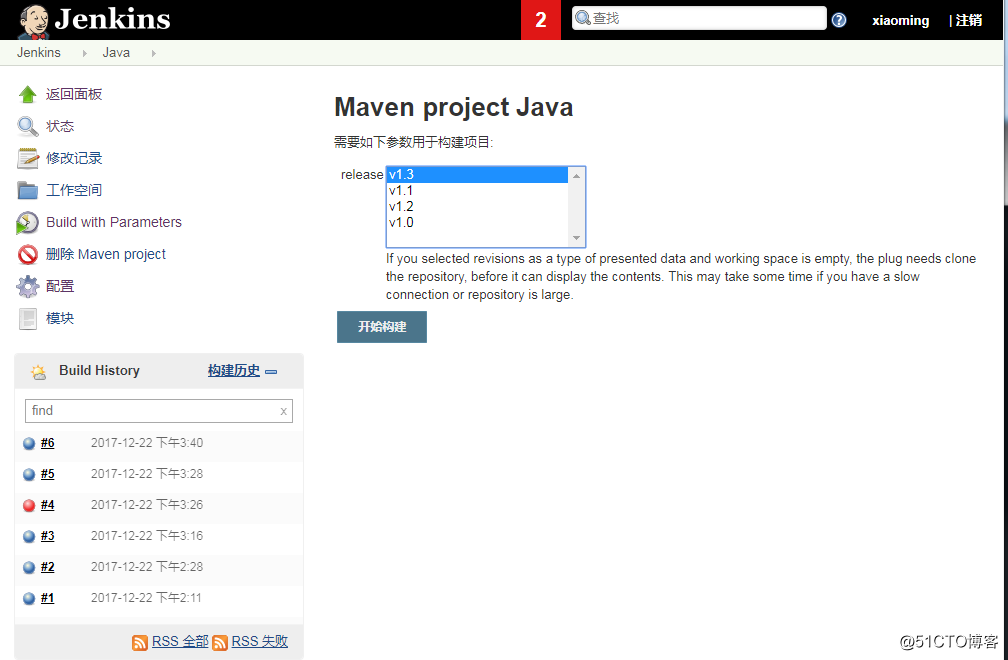Viewport: 1008px width, 660px height.
Task: Open Build with Parameters in the sidebar
Action: 114,222
